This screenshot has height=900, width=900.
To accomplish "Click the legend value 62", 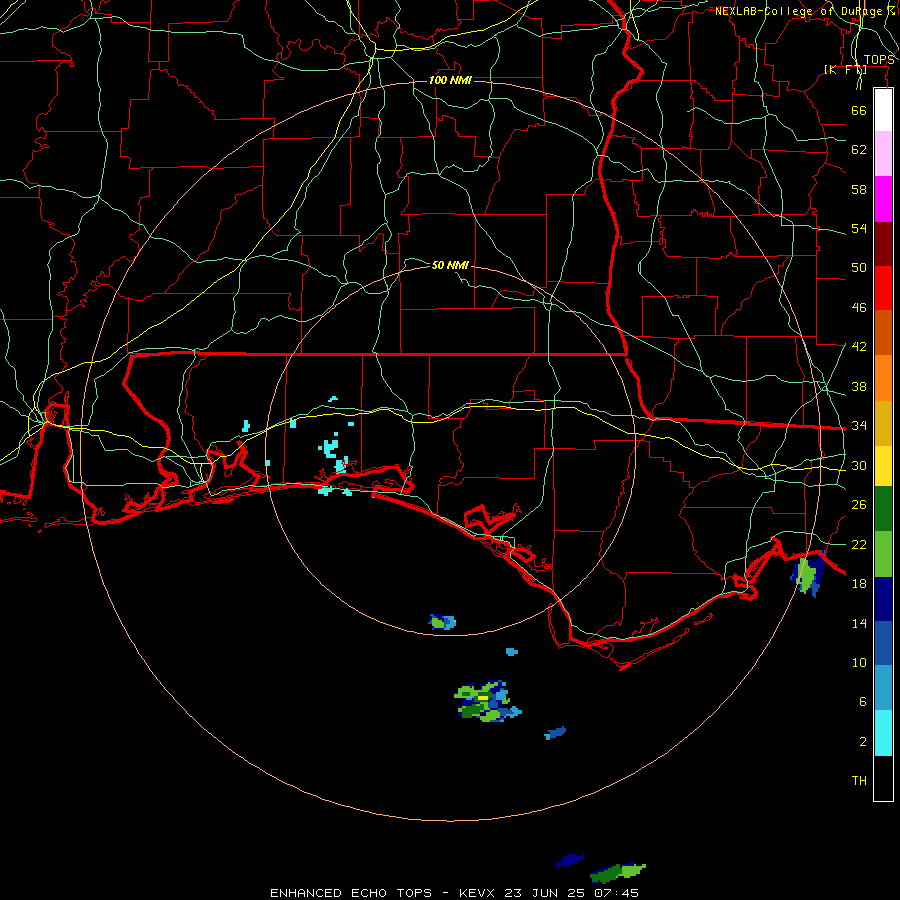I will click(x=859, y=150).
